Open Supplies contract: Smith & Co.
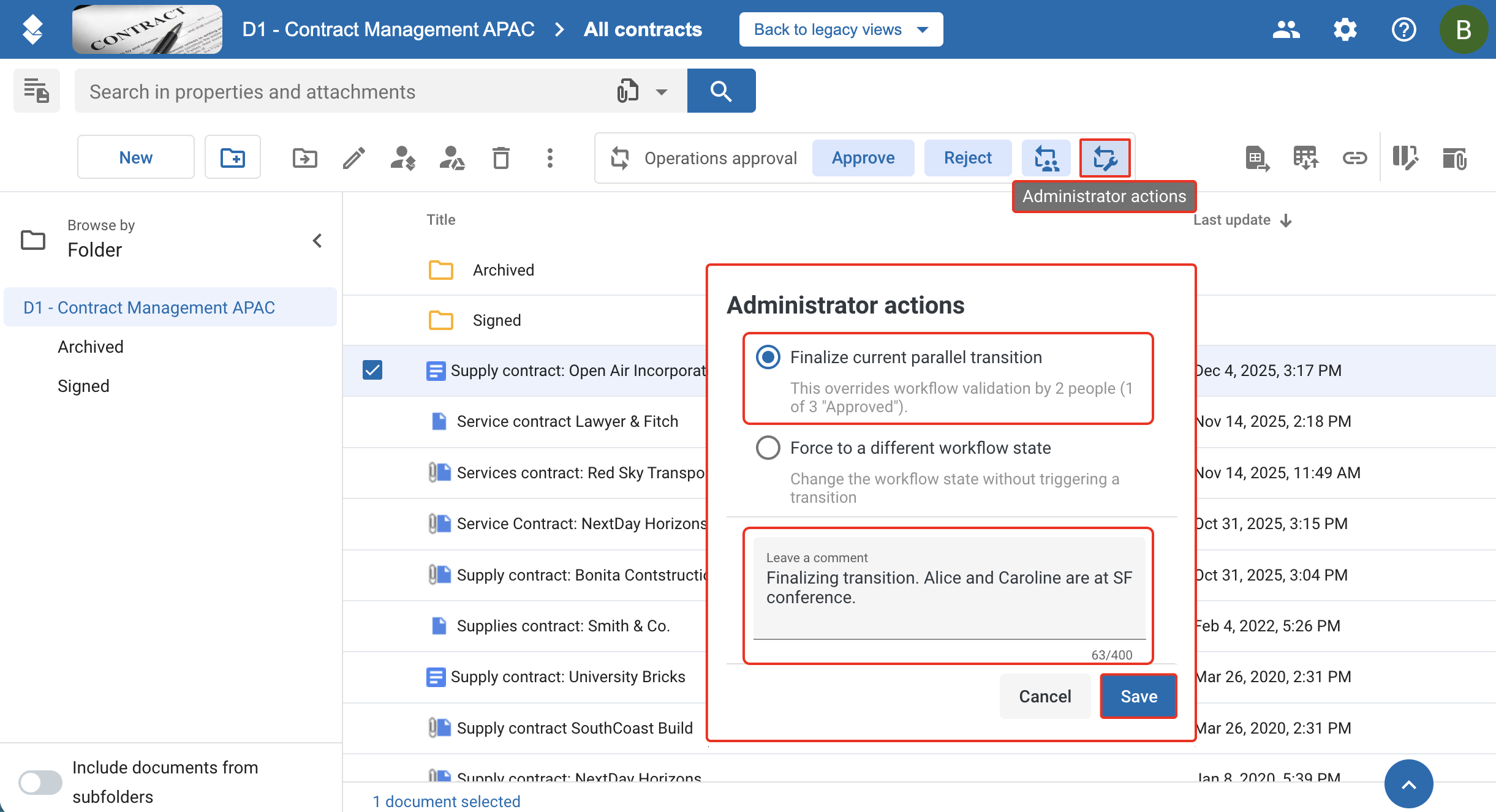Screen dimensions: 1496x812 (x=564, y=626)
